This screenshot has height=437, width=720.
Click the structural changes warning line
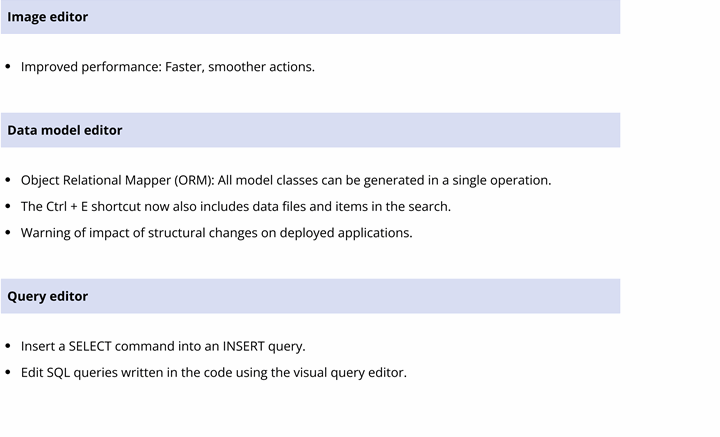(x=216, y=233)
